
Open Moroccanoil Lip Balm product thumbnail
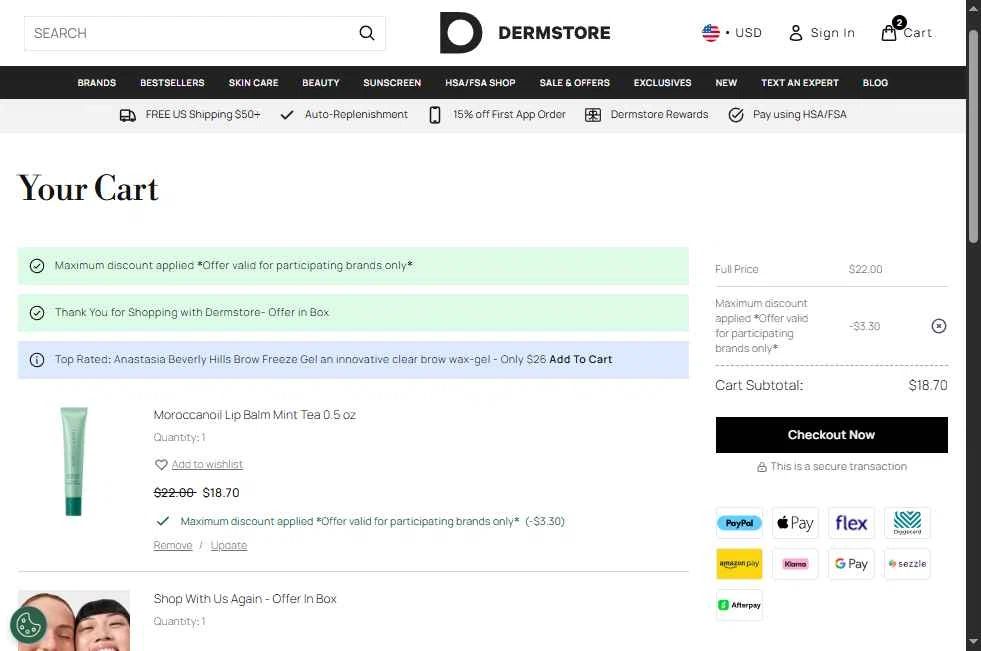point(74,462)
